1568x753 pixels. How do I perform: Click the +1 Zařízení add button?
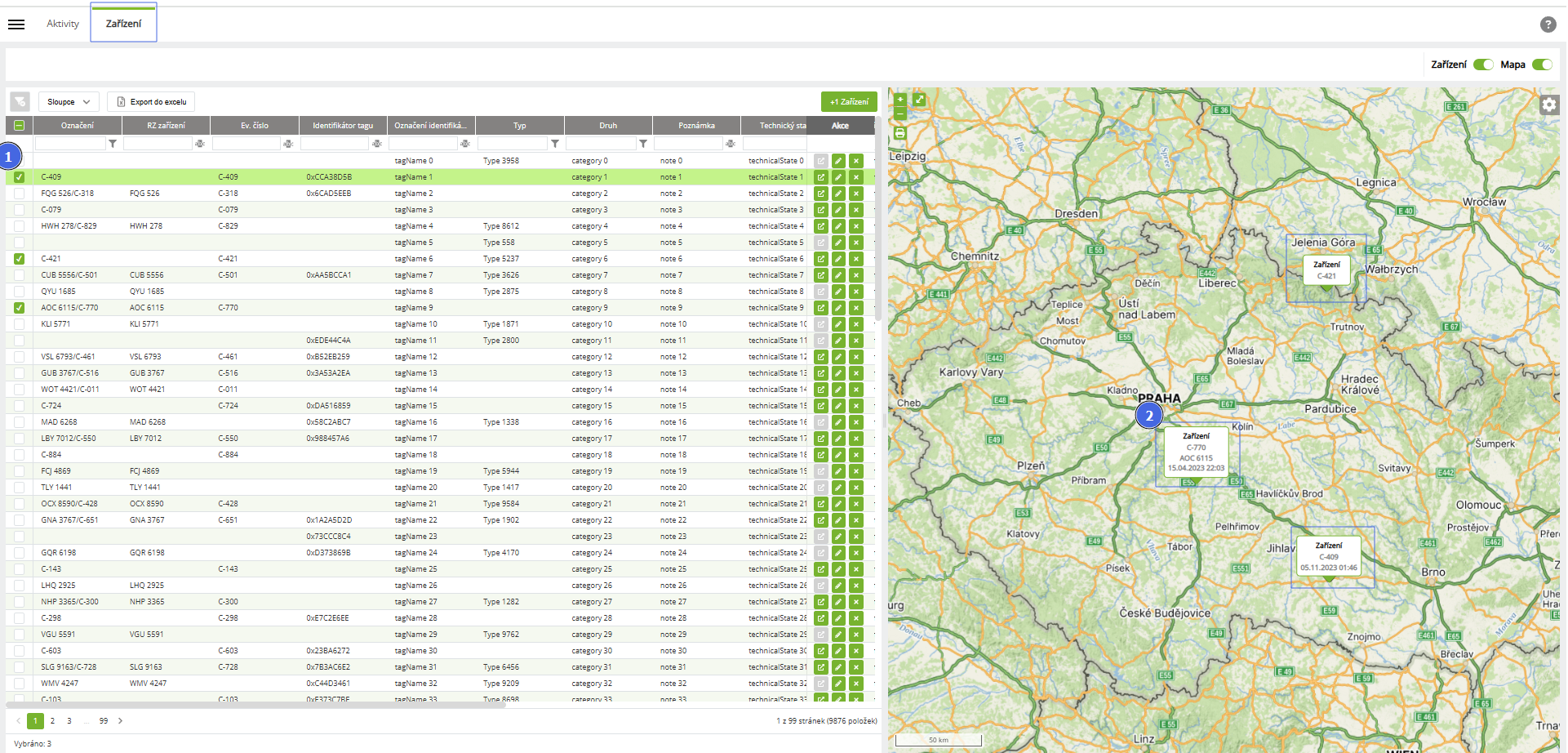(849, 102)
